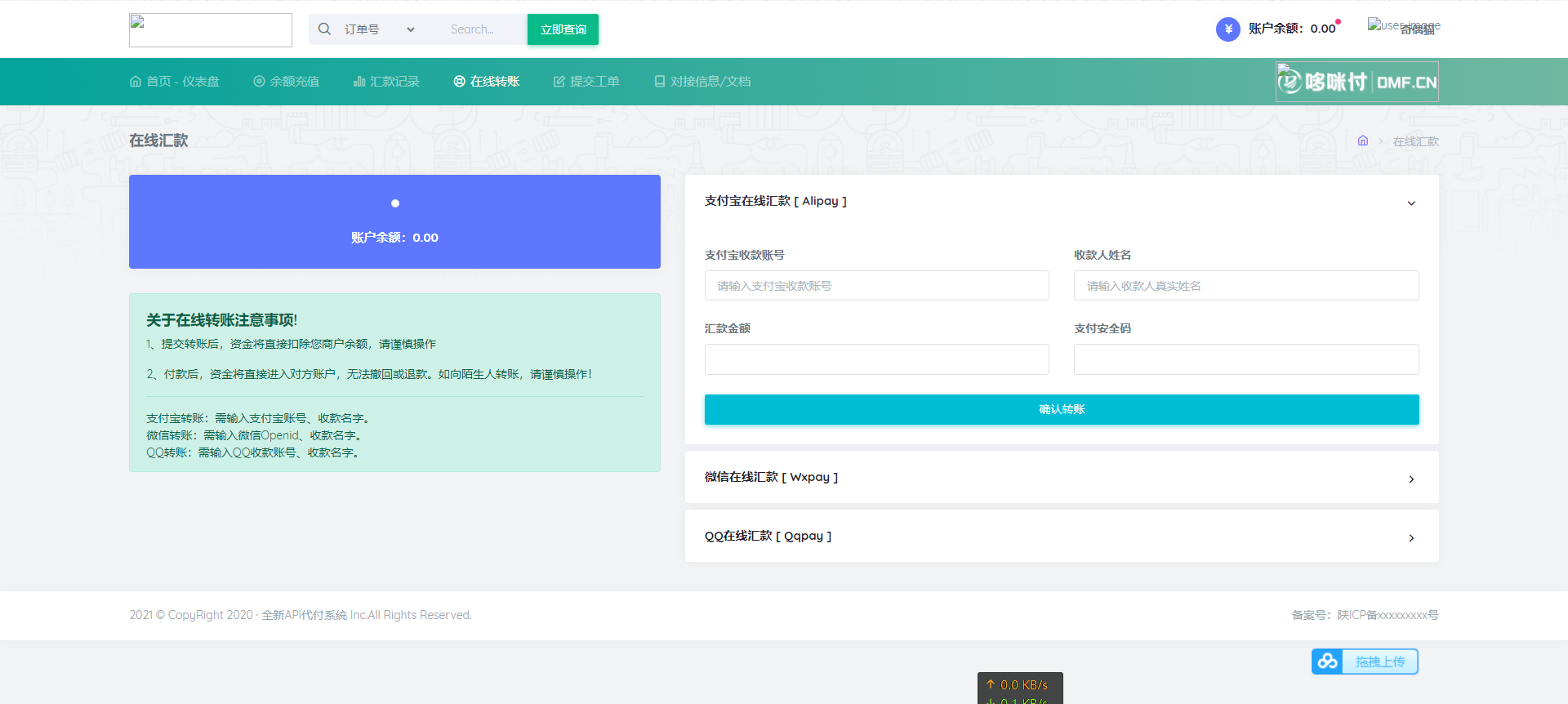Open the 对接信息/文档 menu item
This screenshot has width=1568, height=704.
click(702, 82)
